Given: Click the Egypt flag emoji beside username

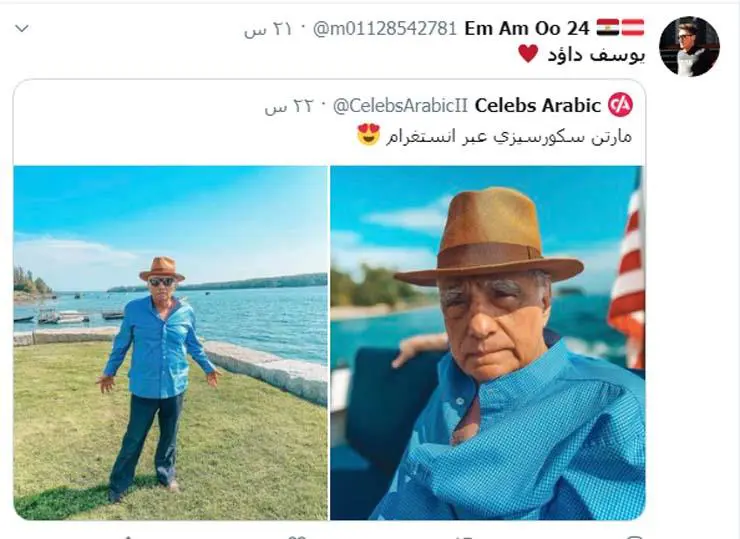Looking at the screenshot, I should point(608,27).
